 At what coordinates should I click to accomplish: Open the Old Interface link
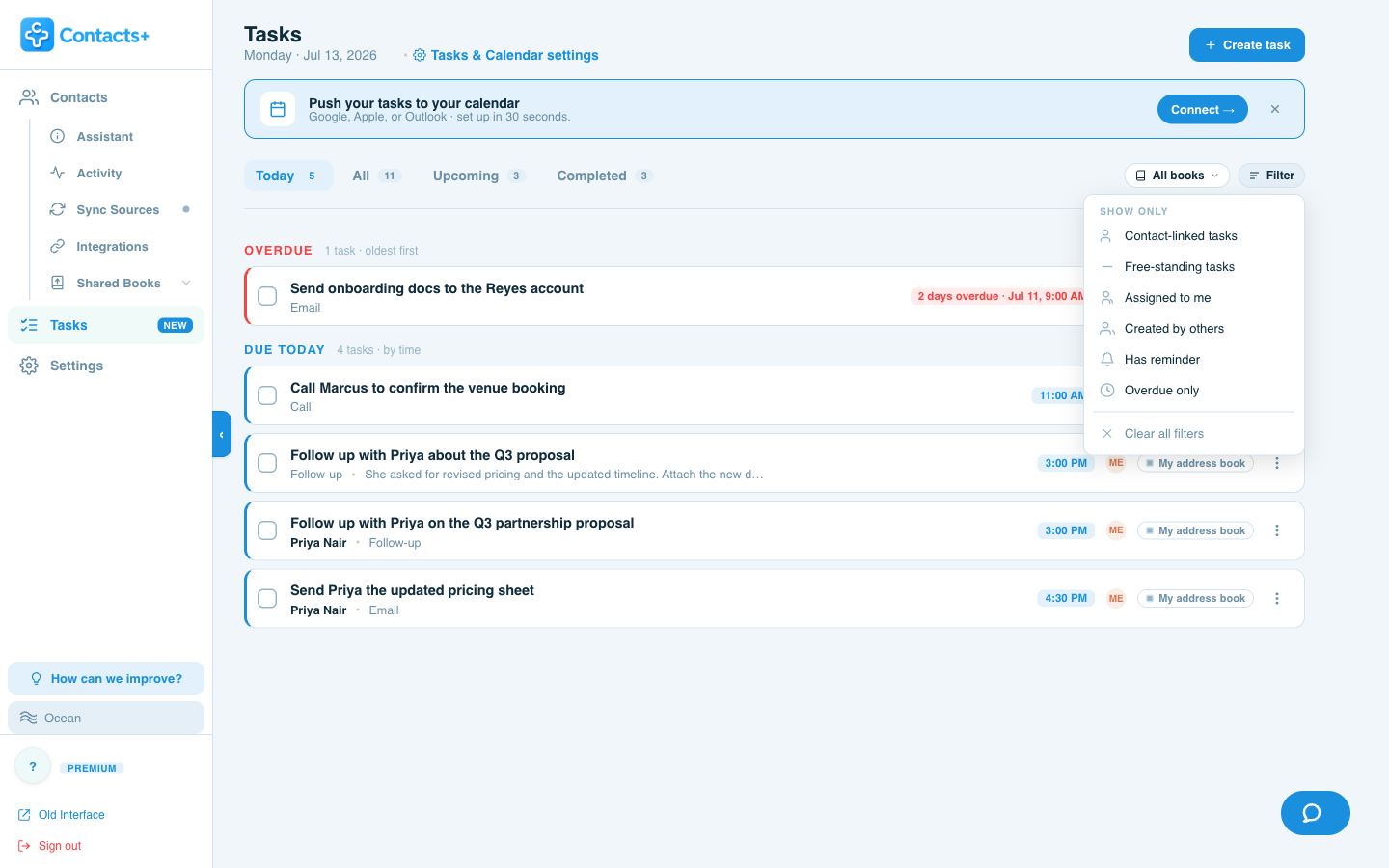62,815
